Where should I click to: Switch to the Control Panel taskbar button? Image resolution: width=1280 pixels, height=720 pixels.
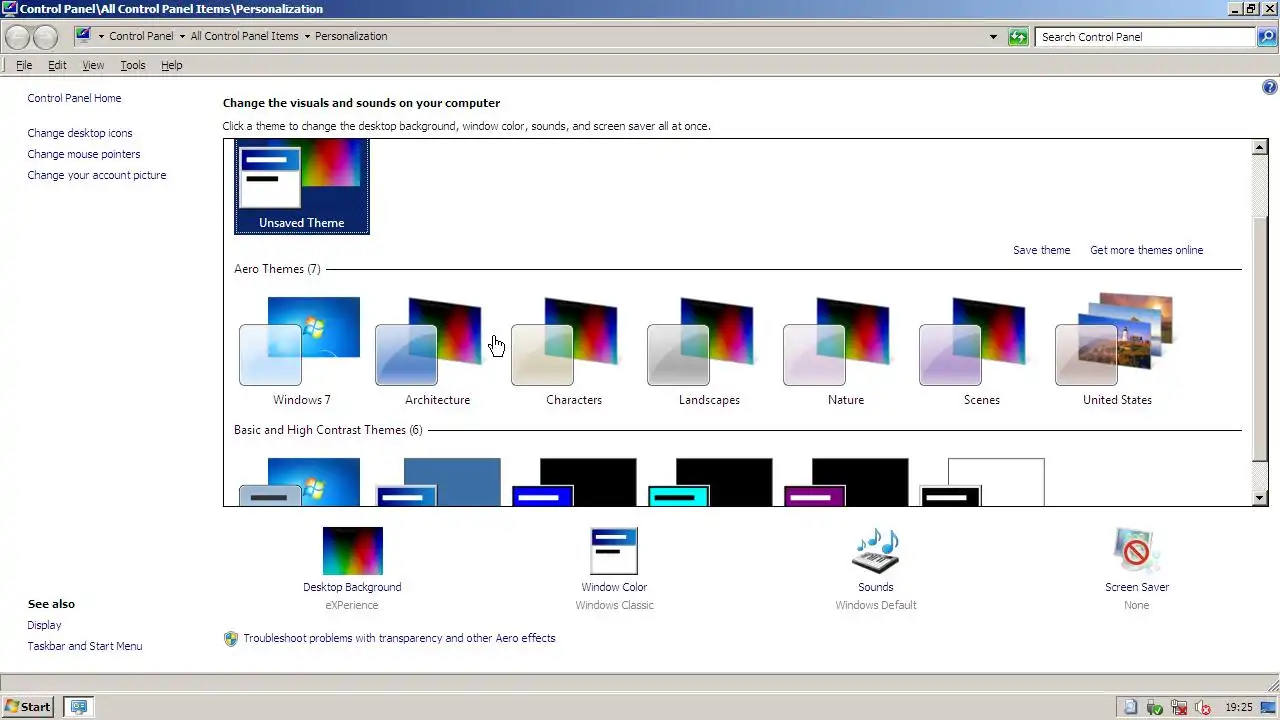(x=79, y=707)
